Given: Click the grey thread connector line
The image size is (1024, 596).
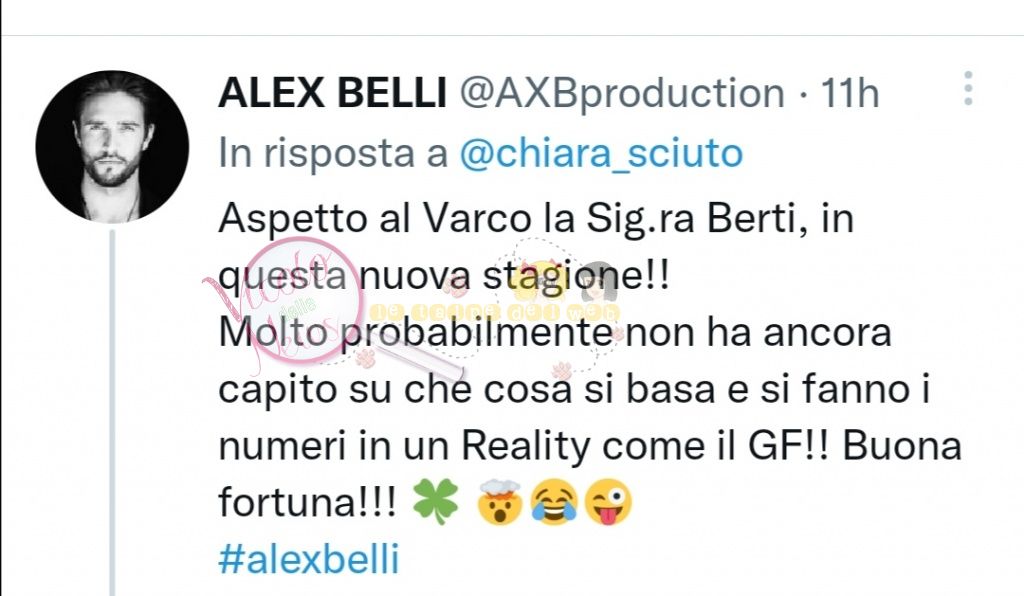Looking at the screenshot, I should tap(112, 413).
